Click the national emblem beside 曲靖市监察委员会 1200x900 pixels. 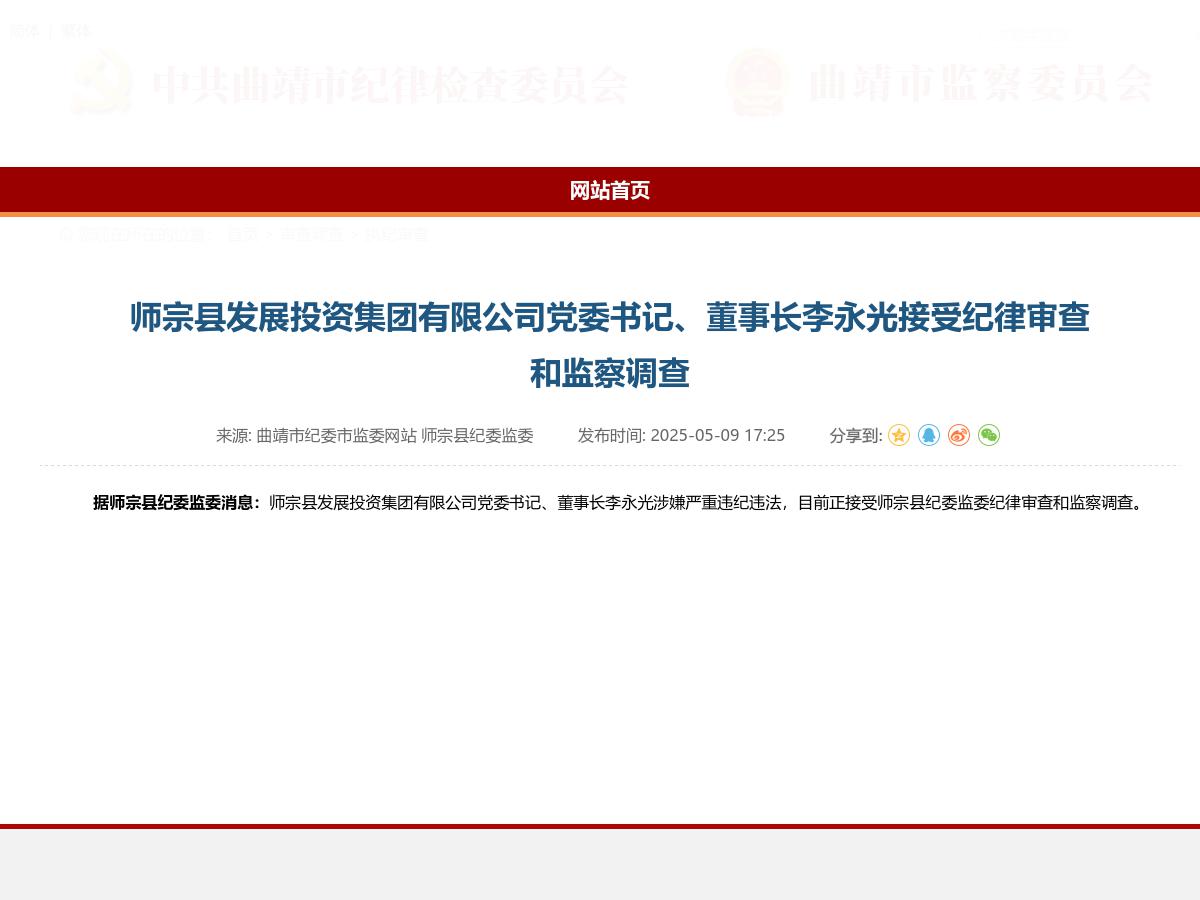click(x=756, y=83)
